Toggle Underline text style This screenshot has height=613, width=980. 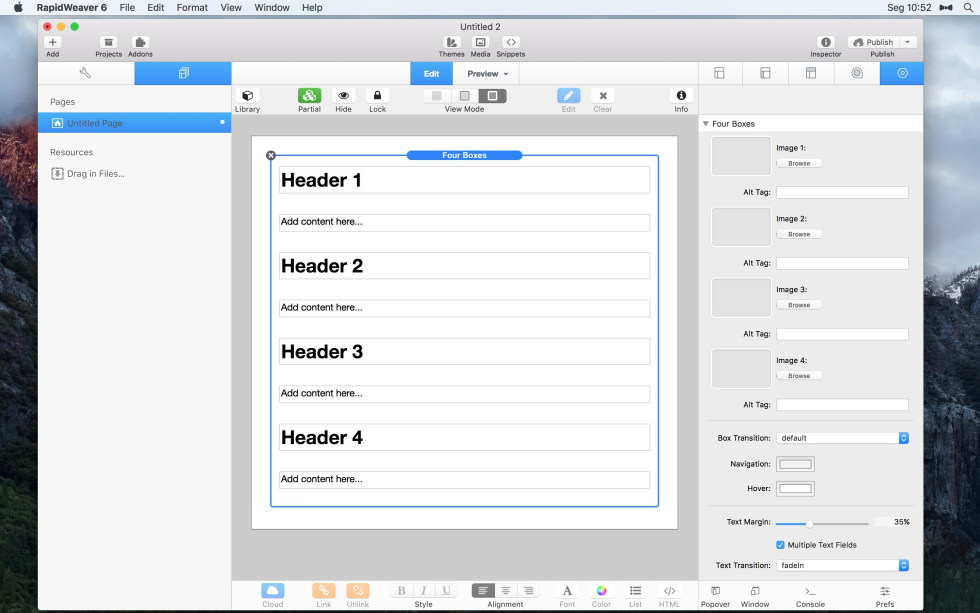tap(446, 591)
